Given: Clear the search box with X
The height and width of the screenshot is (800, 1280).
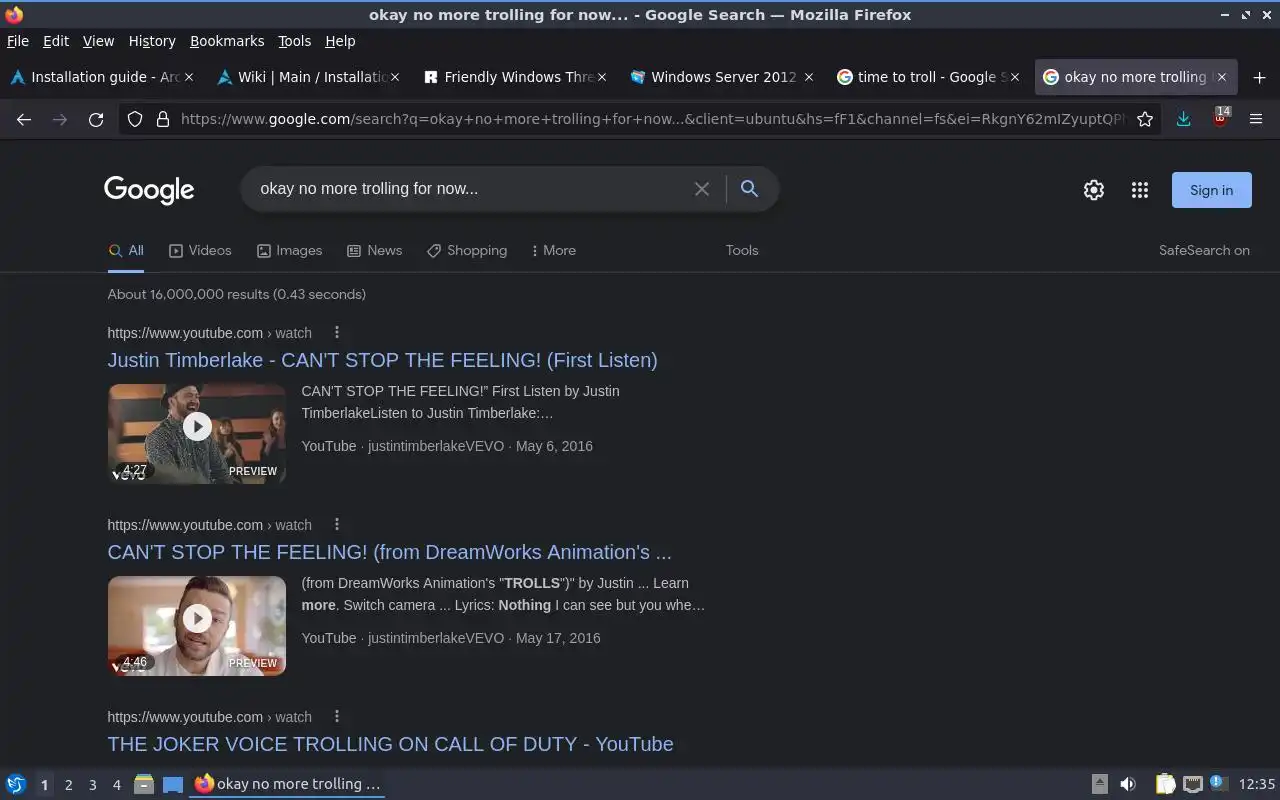Looking at the screenshot, I should tap(702, 189).
